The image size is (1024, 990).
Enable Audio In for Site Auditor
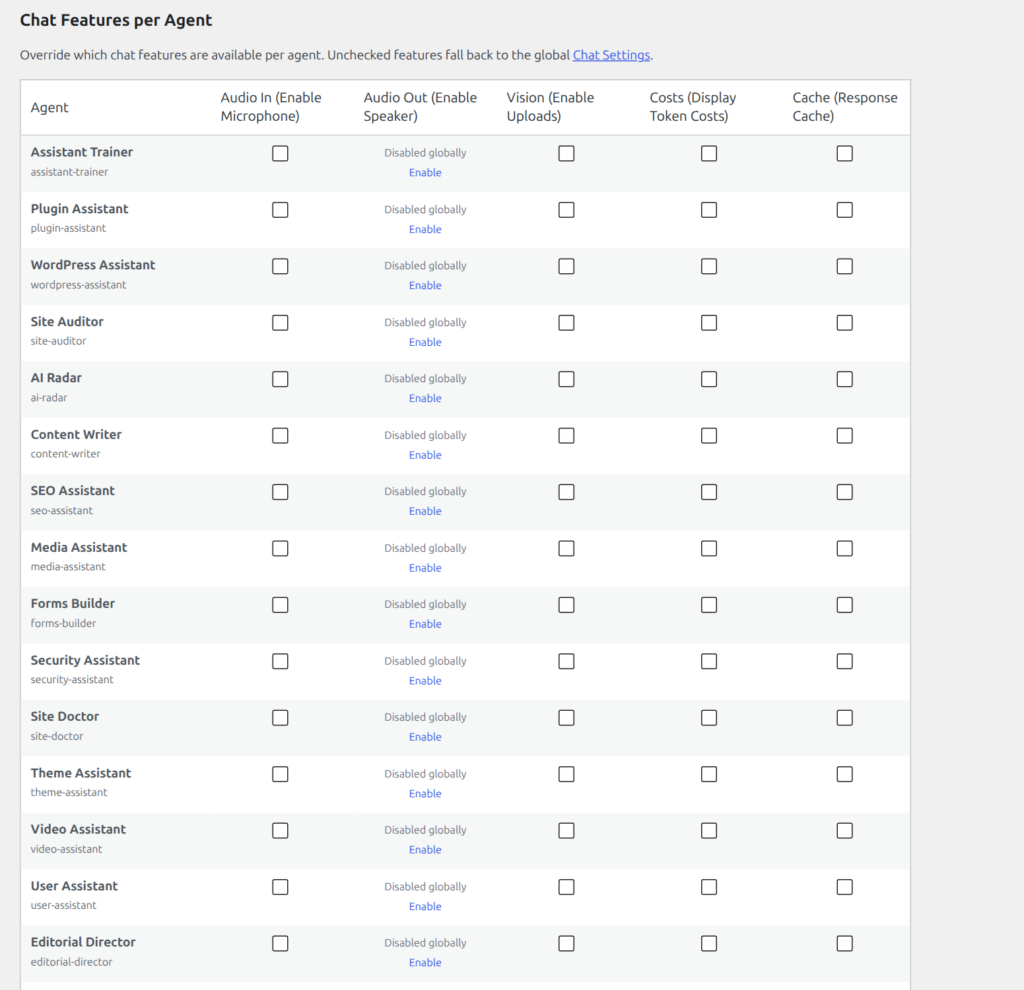click(280, 323)
